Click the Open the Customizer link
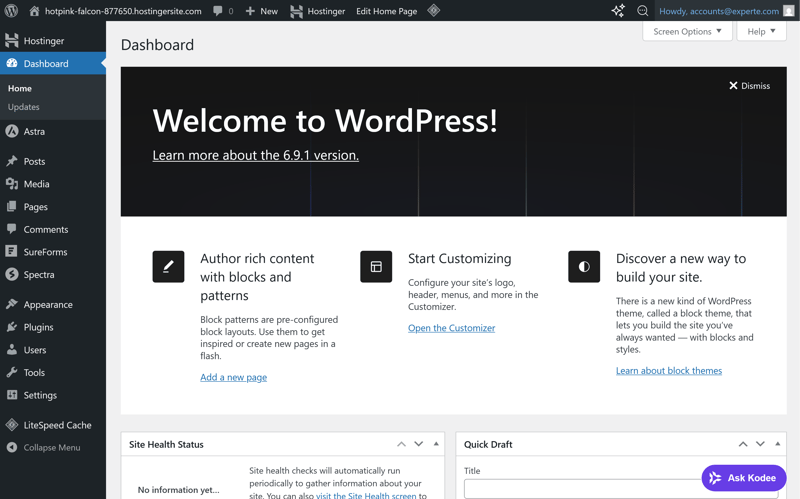Image resolution: width=800 pixels, height=499 pixels. coord(451,328)
